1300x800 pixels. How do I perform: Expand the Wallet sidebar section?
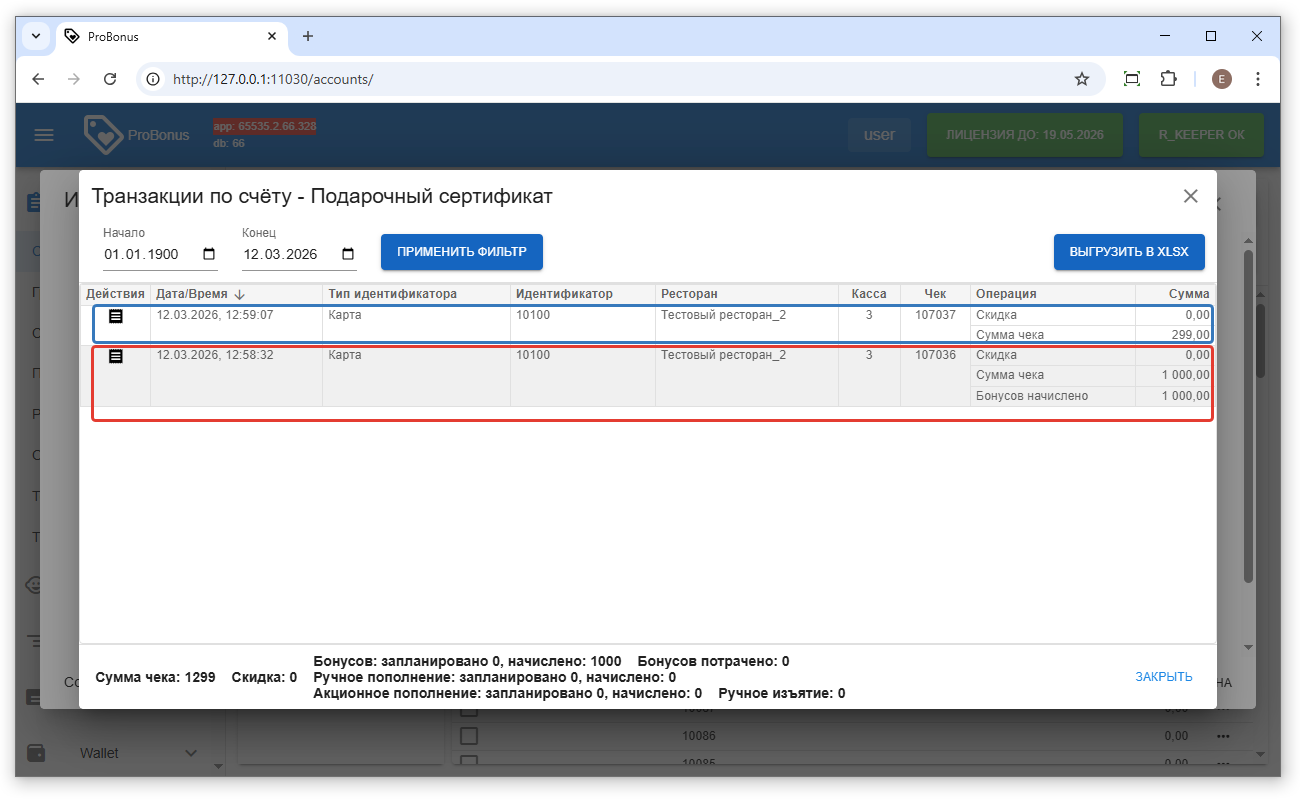point(190,753)
